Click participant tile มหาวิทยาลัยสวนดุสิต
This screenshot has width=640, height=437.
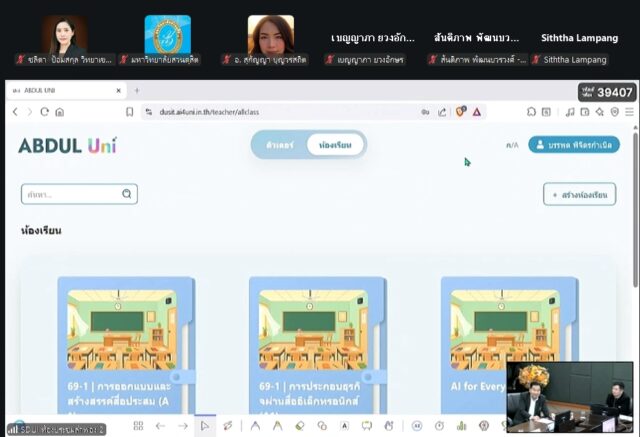point(167,40)
